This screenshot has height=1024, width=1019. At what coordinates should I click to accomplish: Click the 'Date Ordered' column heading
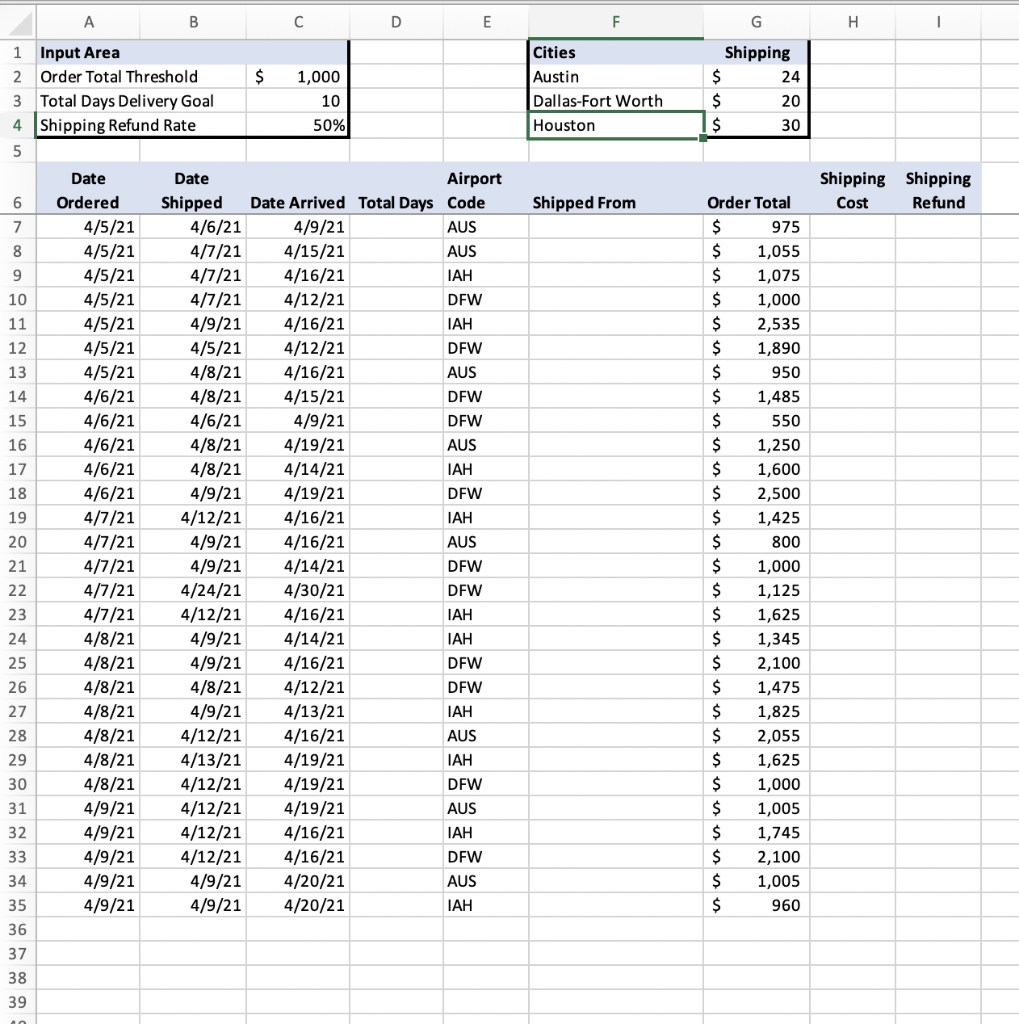point(88,190)
